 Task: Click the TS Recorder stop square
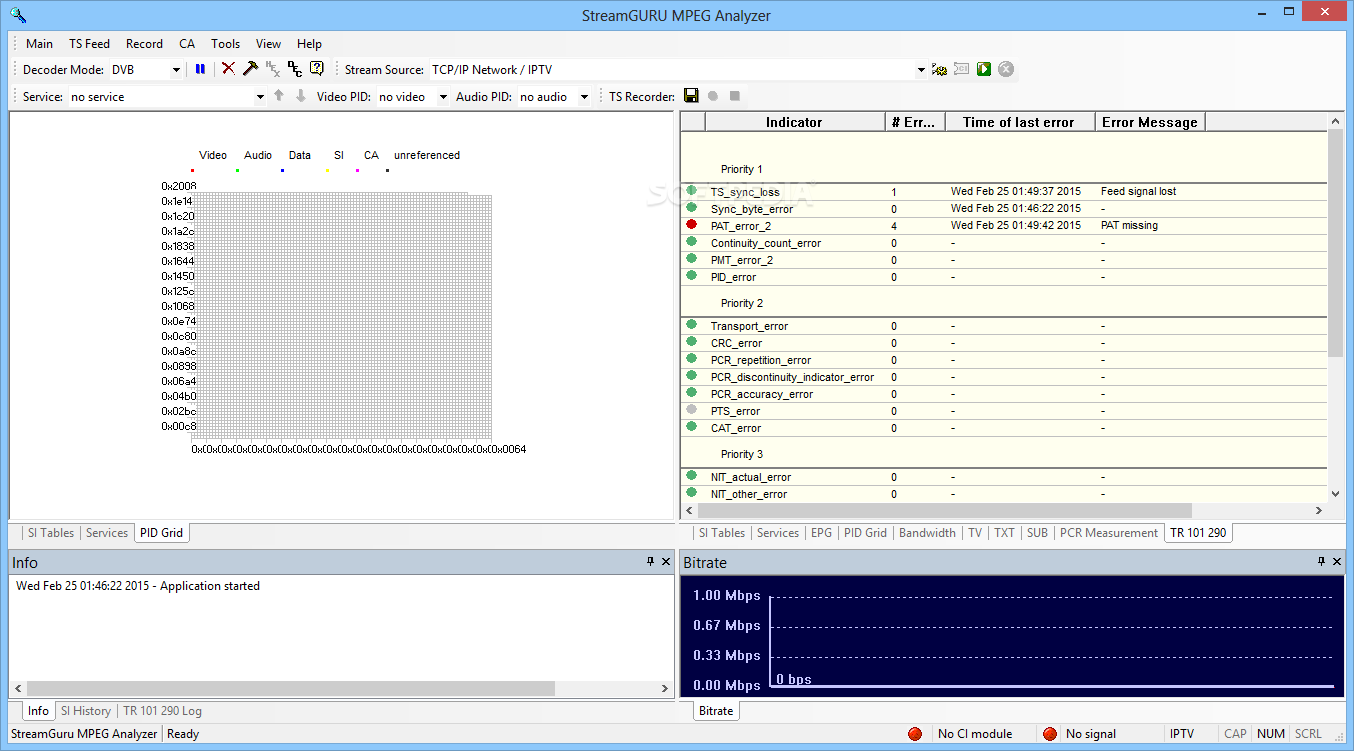pos(735,96)
